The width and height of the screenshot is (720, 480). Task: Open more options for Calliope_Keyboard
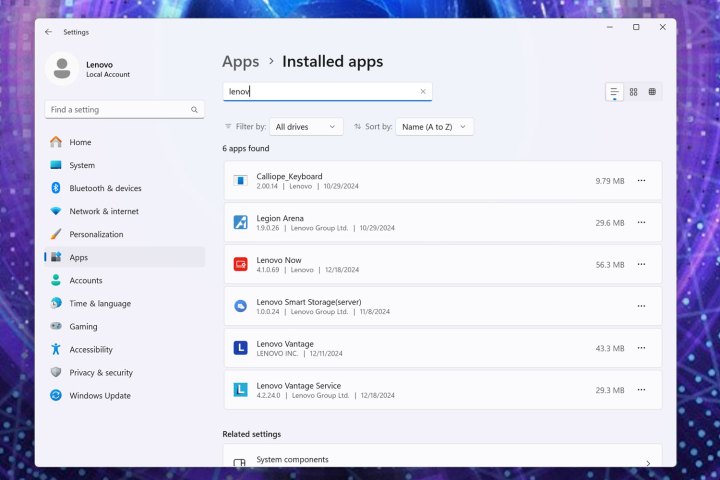coord(641,181)
